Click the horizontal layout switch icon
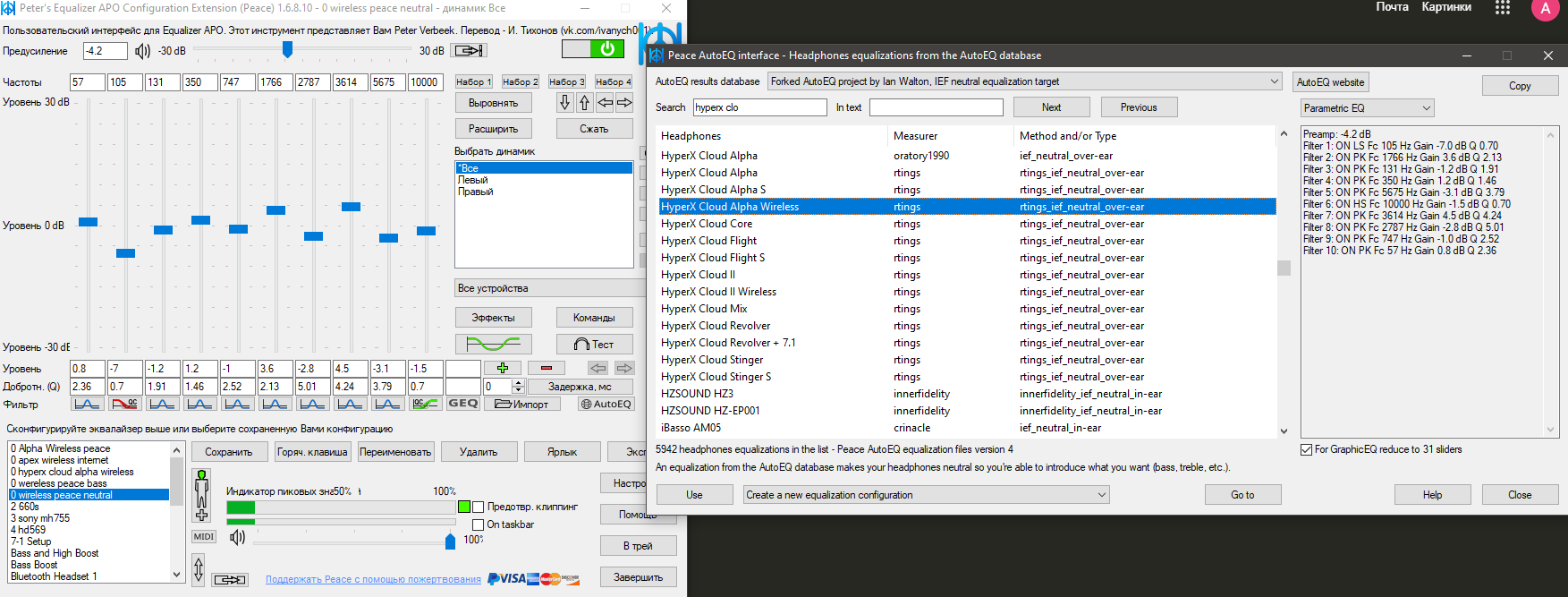 point(230,580)
